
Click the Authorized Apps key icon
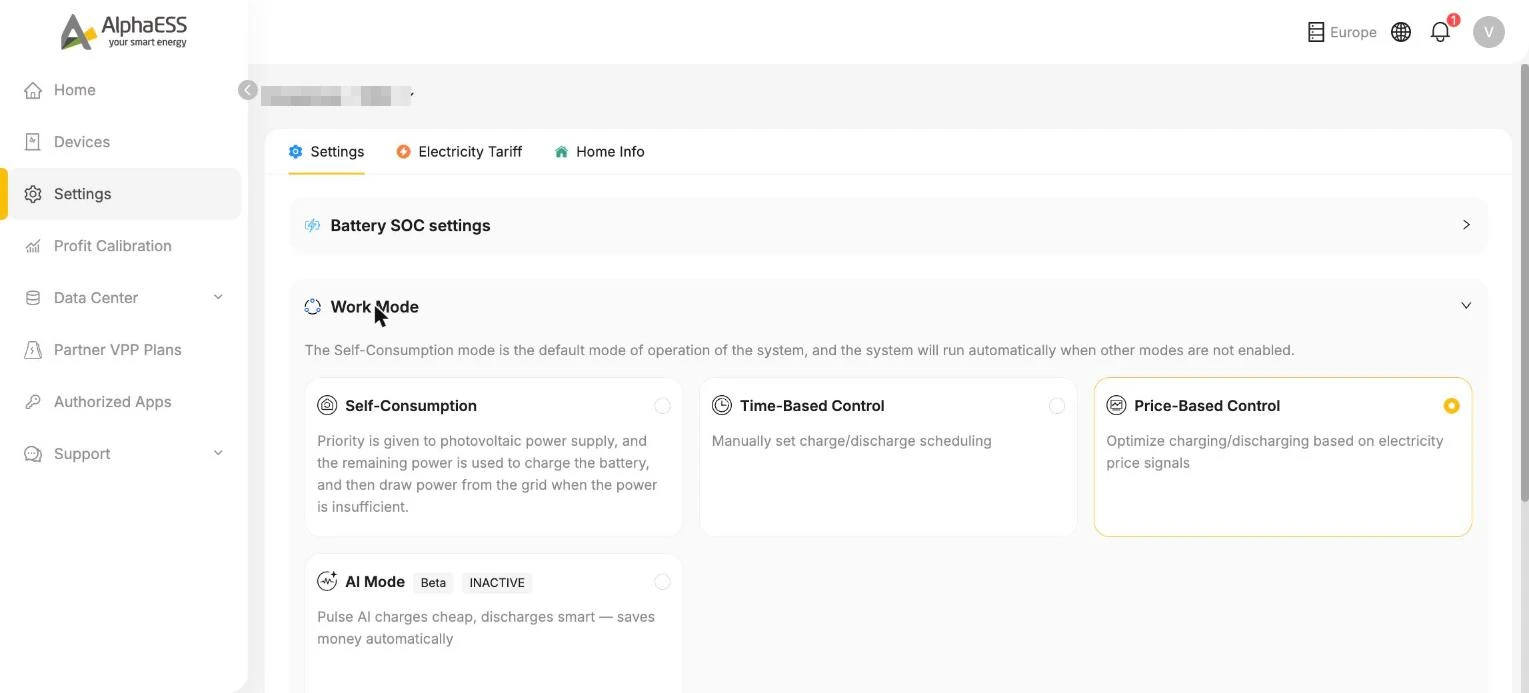tap(33, 402)
